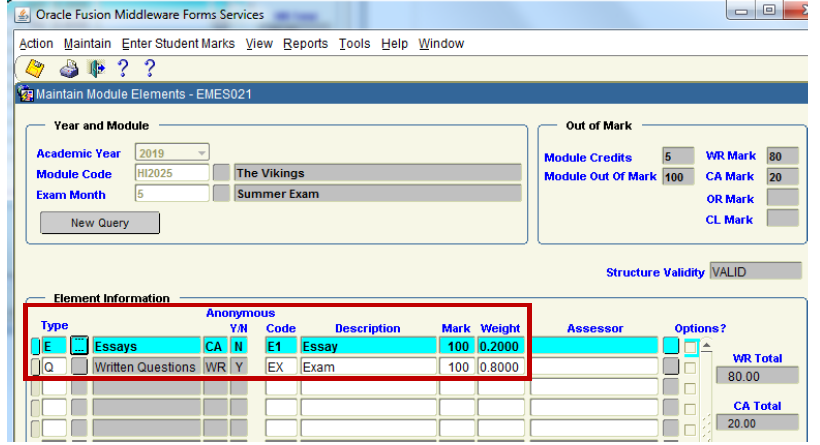This screenshot has width=820, height=445.
Task: Click the Maintain Module Elements window icon
Action: (27, 94)
